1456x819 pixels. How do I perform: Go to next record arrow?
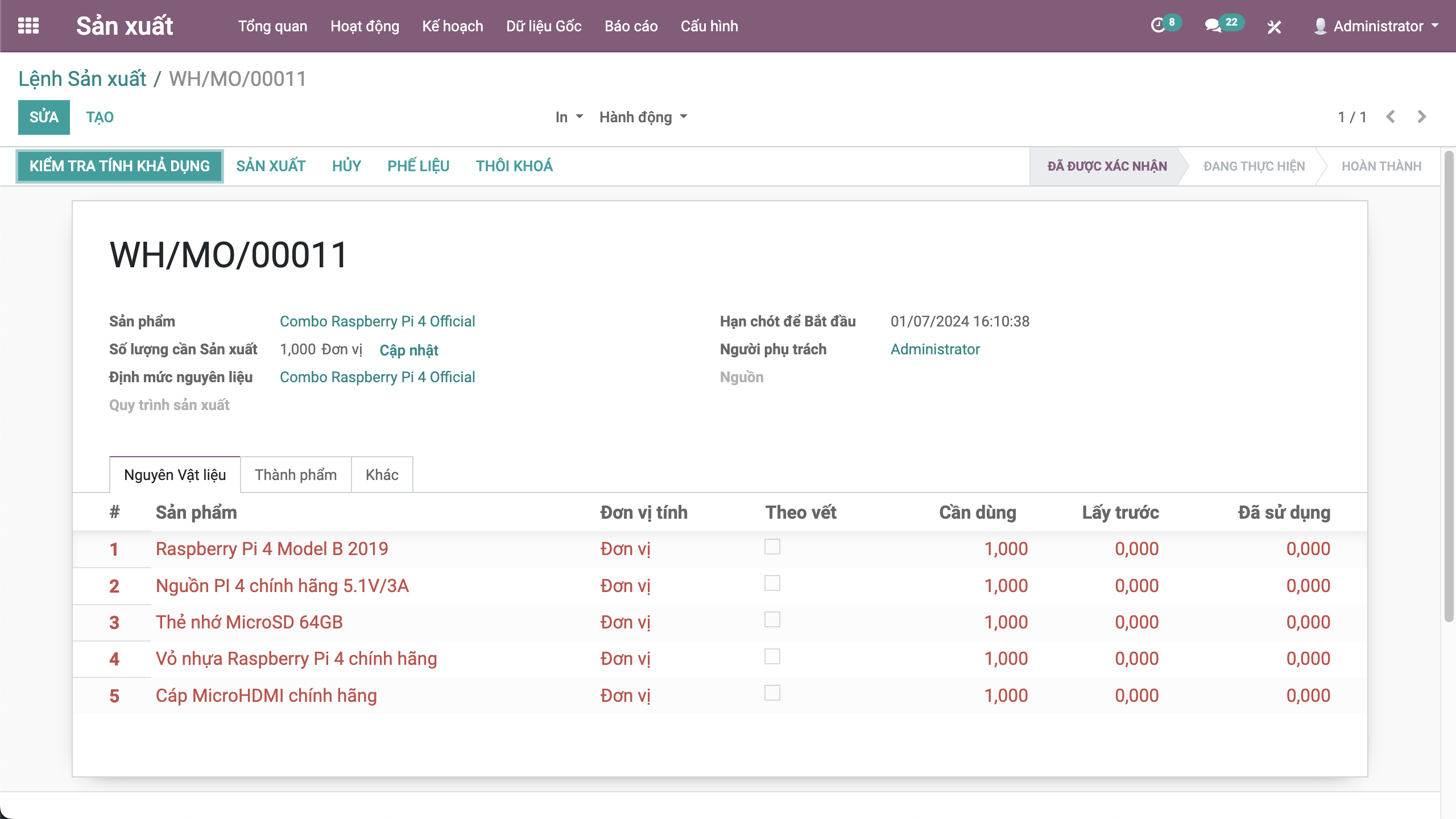click(1422, 117)
